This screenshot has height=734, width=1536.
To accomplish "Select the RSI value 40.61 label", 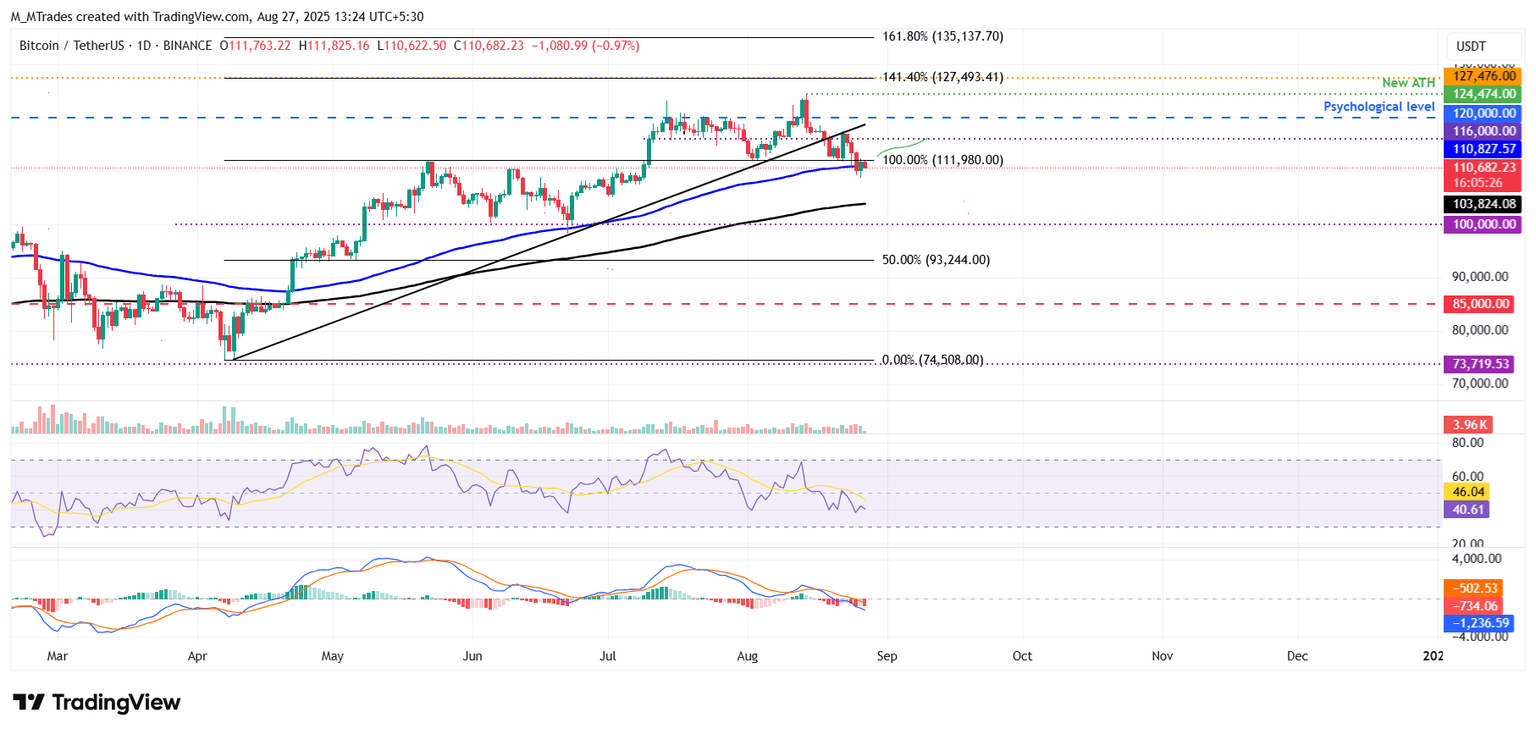I will click(1467, 510).
